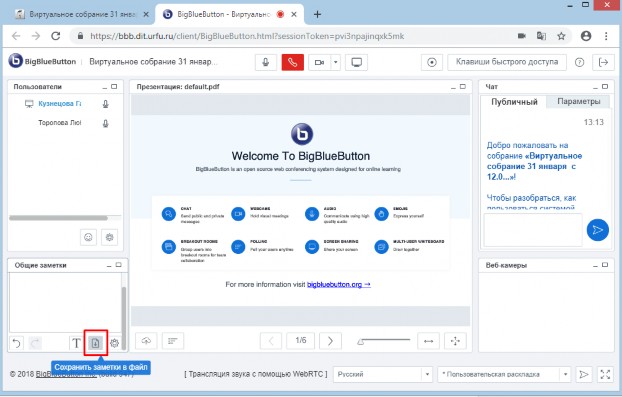Redo in shared notes toolbar
This screenshot has height=397, width=622.
(x=35, y=343)
